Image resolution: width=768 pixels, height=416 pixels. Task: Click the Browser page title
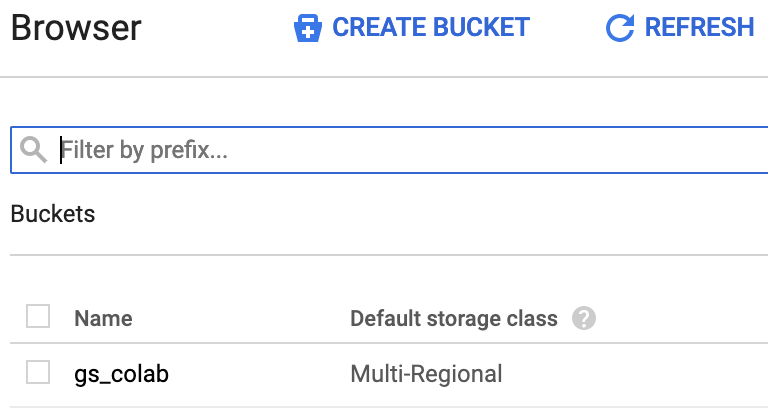76,28
